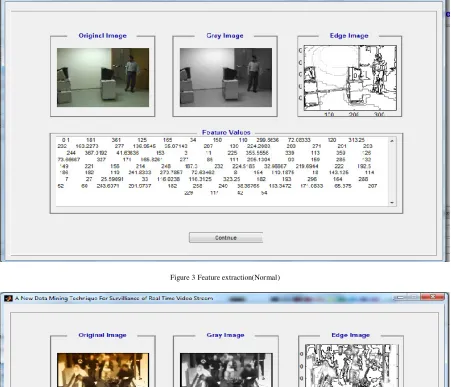Click the upper 'Gray Image' panel title
The height and width of the screenshot is (387, 451).
click(225, 36)
